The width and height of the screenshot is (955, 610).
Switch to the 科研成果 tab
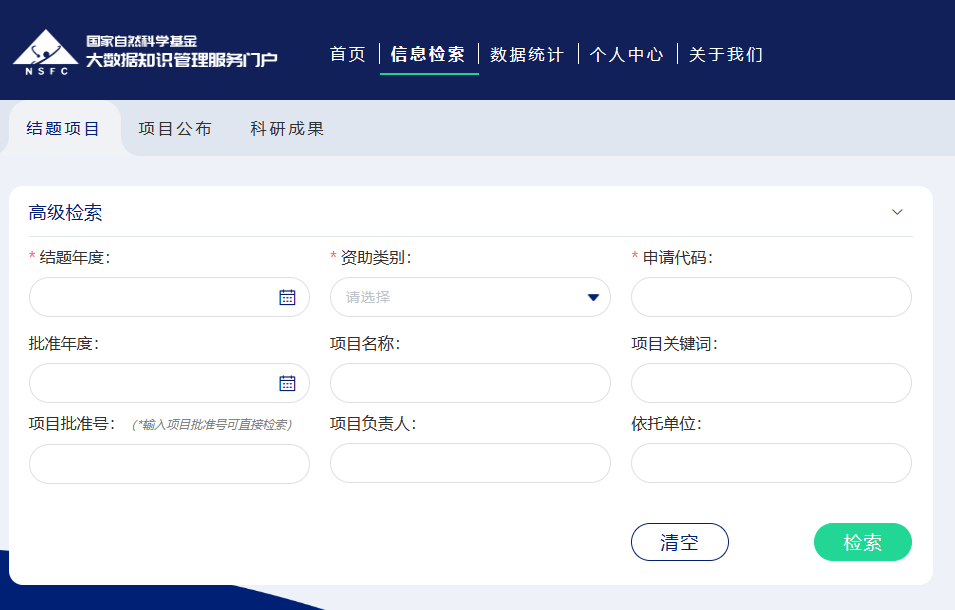(287, 128)
